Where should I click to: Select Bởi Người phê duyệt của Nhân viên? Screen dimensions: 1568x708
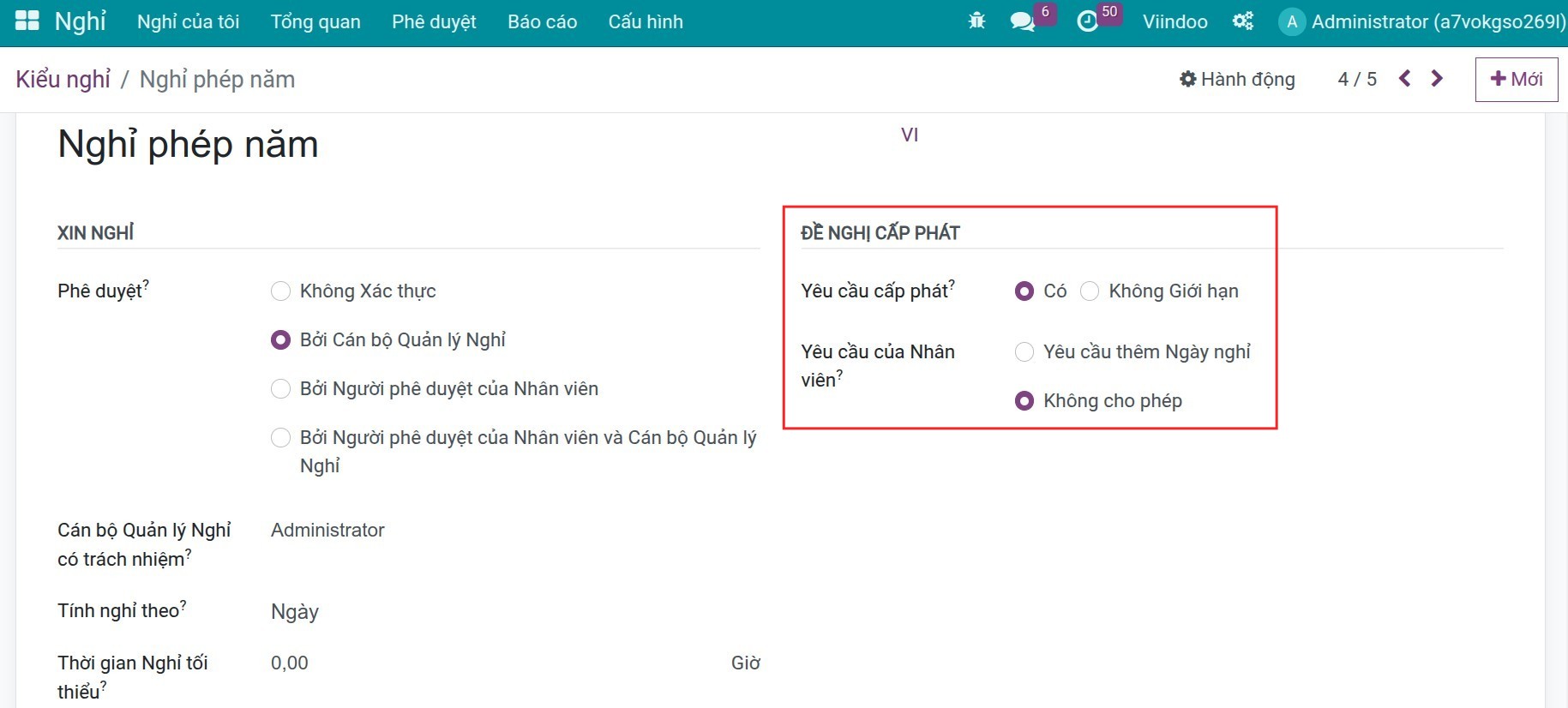(280, 389)
